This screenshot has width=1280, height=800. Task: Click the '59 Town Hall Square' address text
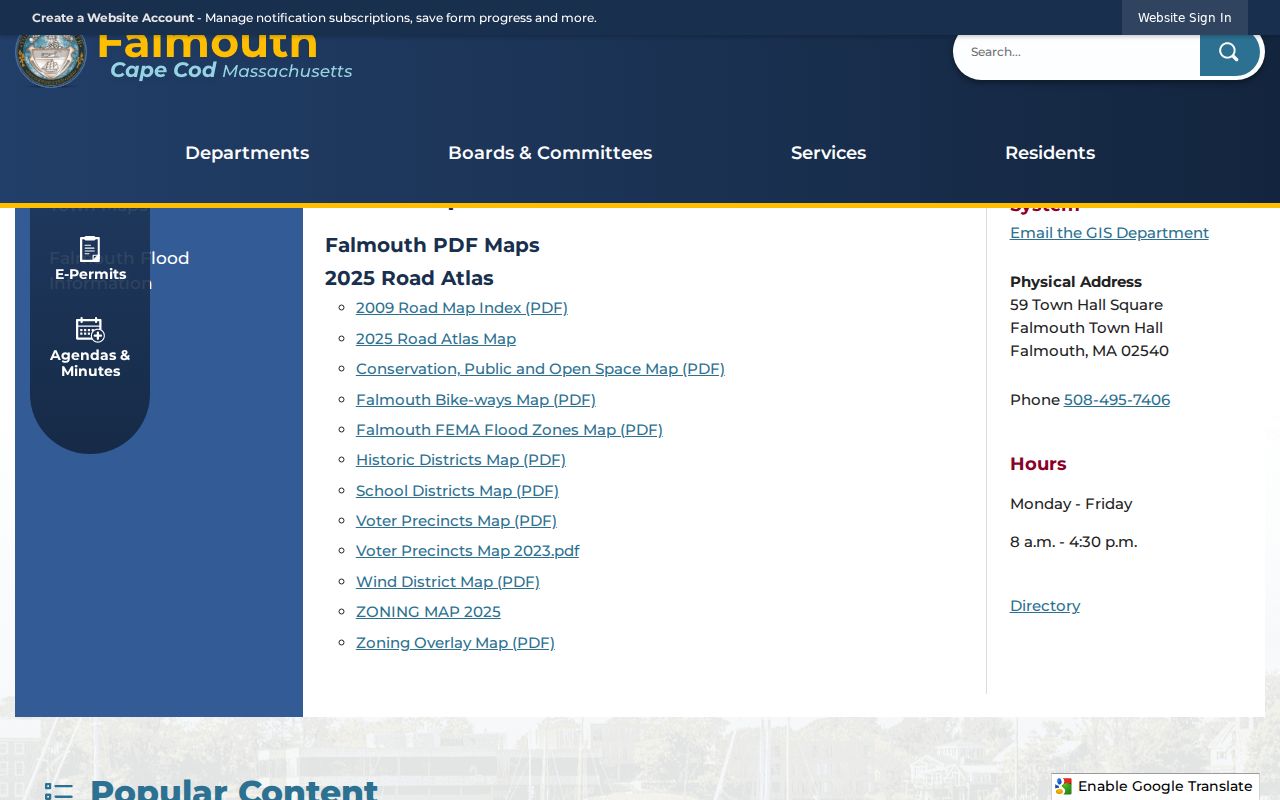1086,305
